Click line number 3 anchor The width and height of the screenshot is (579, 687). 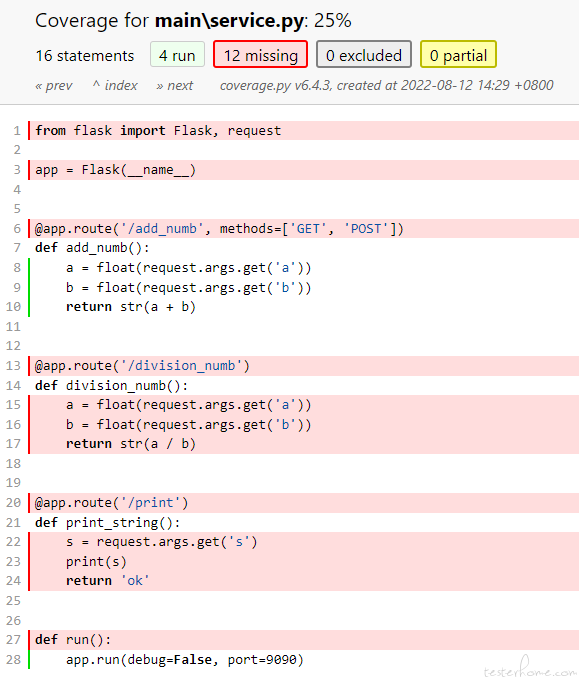point(17,170)
